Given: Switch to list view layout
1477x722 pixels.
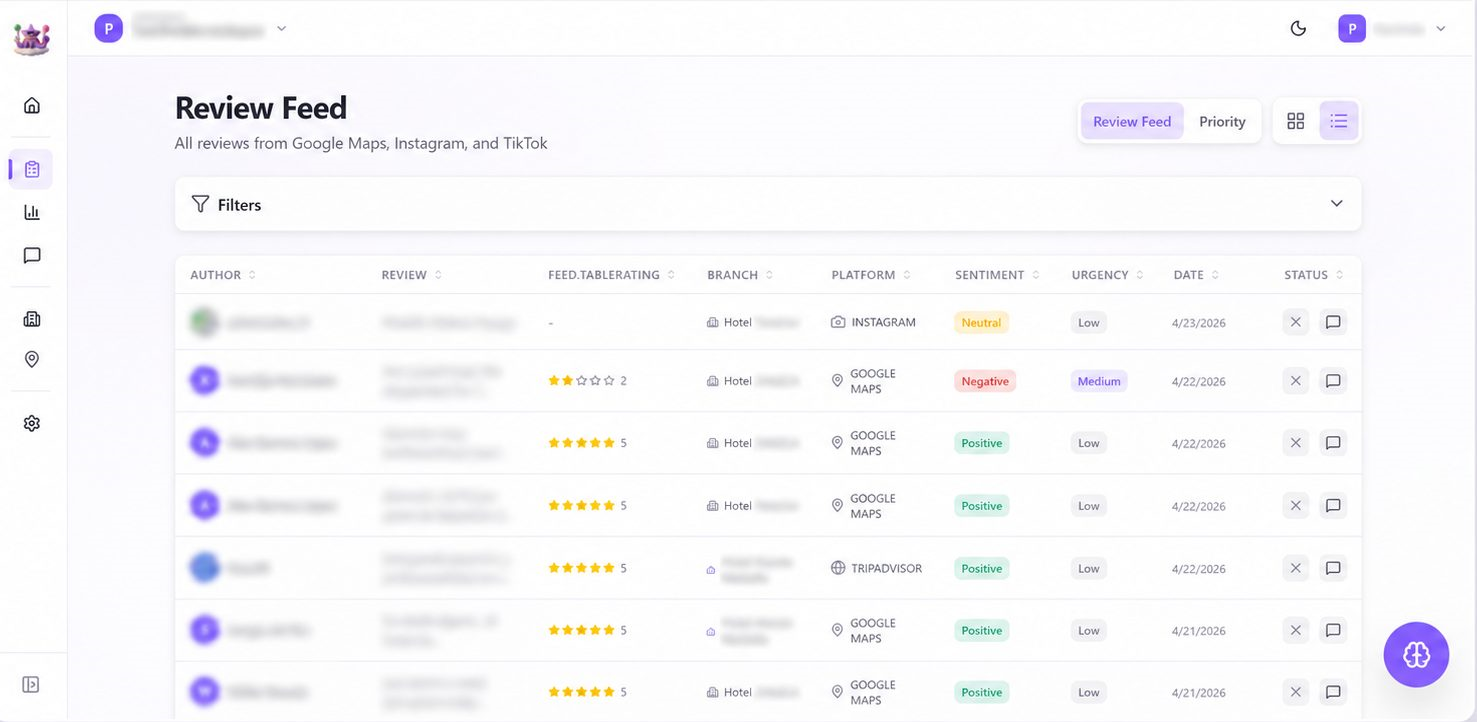Looking at the screenshot, I should 1339,121.
